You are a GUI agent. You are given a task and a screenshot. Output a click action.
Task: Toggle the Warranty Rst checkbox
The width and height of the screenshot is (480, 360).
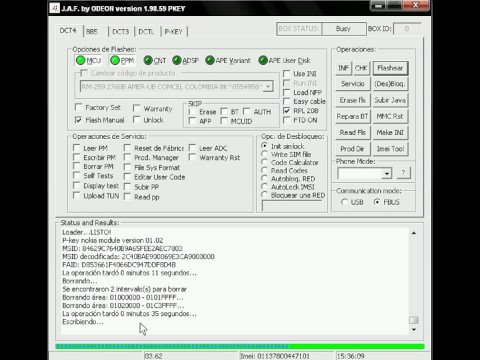click(192, 157)
